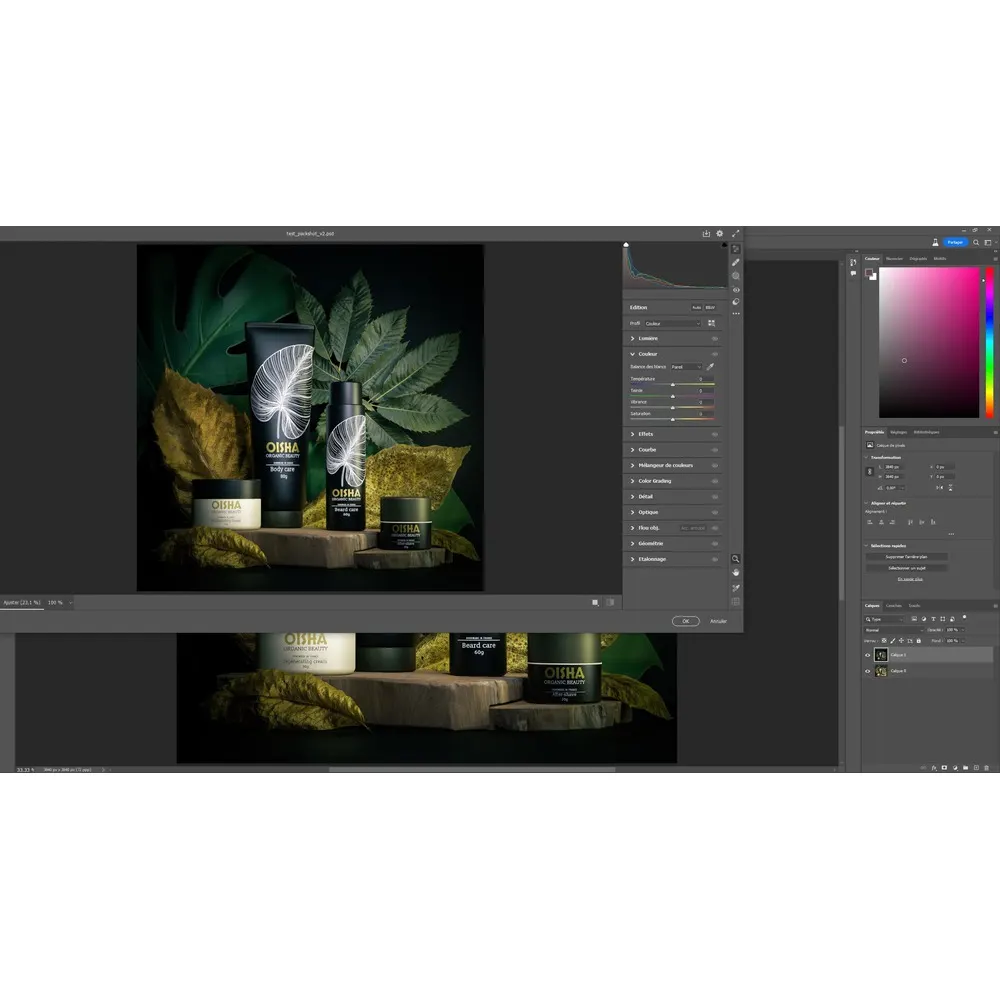Click the rainbow hue strip in Couleur panel
This screenshot has height=1000, width=1000.
pos(989,343)
